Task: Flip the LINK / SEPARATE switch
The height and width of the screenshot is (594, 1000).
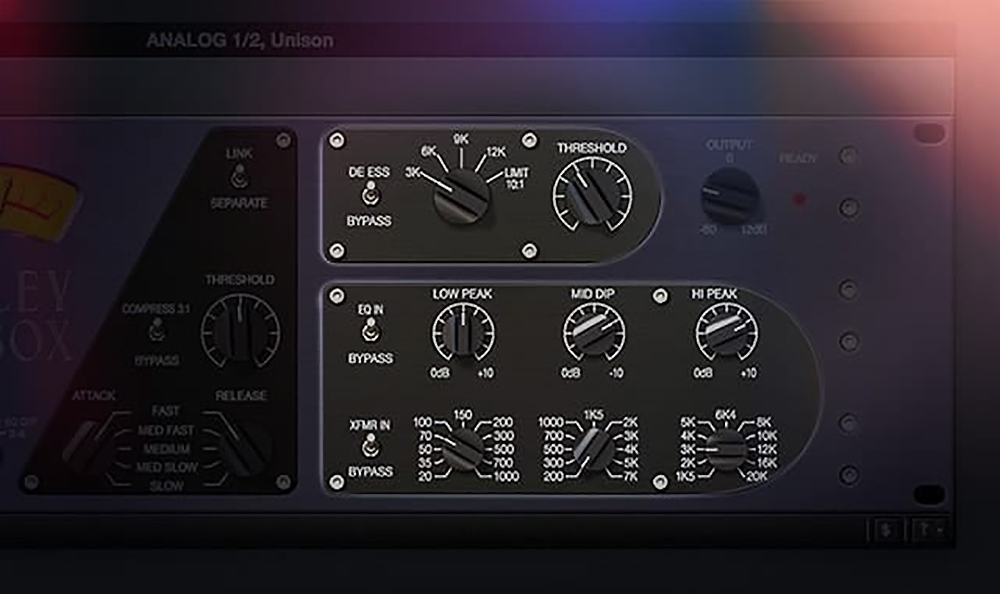Action: point(238,178)
